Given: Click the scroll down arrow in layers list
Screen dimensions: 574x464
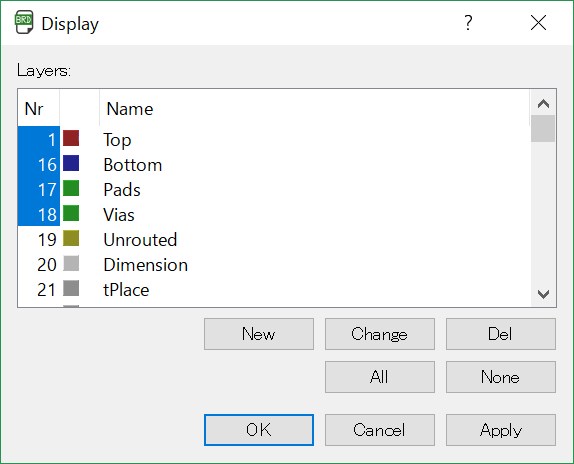Looking at the screenshot, I should (543, 294).
